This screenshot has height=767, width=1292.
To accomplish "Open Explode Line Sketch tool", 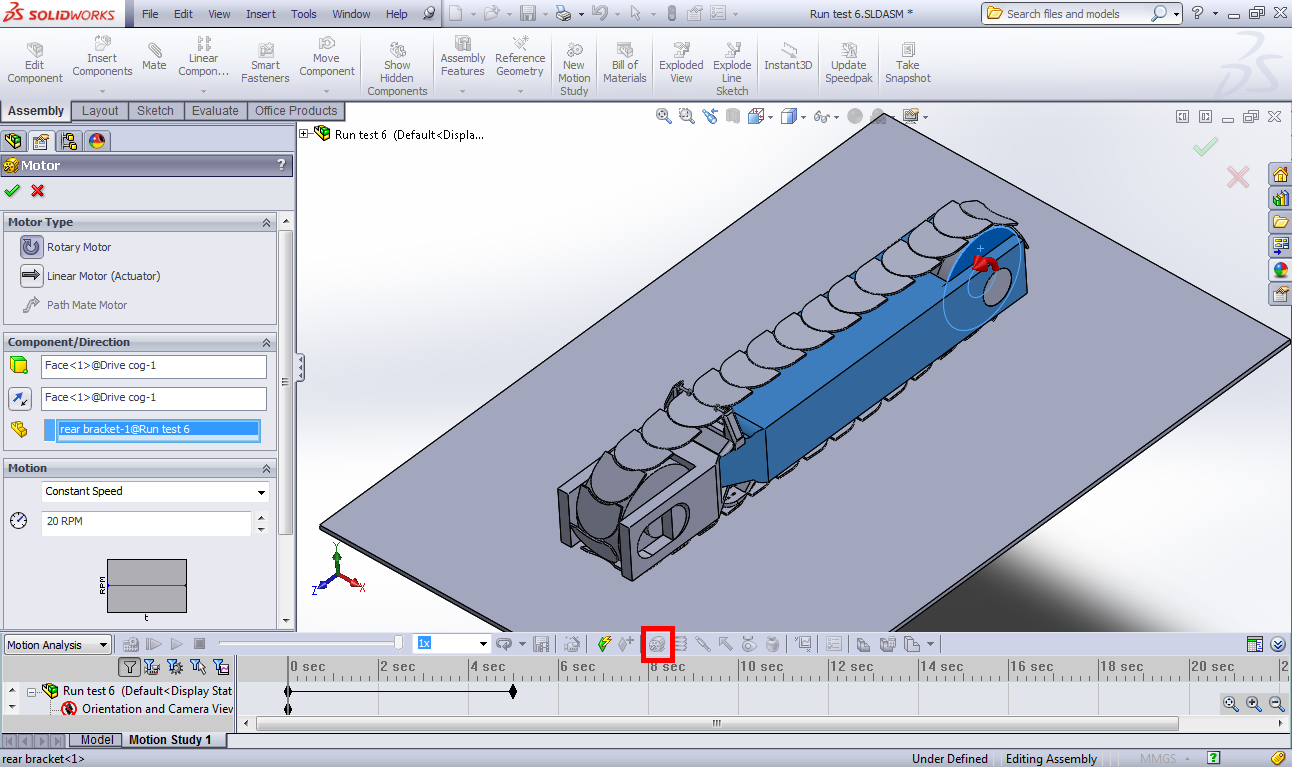I will click(732, 69).
